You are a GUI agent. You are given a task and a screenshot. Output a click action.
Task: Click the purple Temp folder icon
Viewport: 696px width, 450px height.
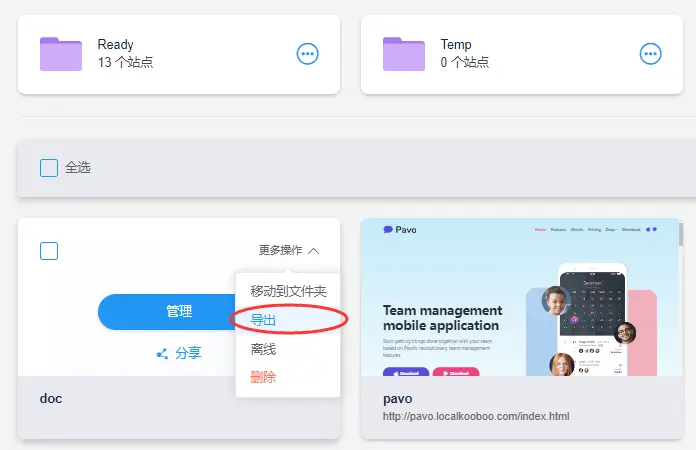pyautogui.click(x=405, y=54)
